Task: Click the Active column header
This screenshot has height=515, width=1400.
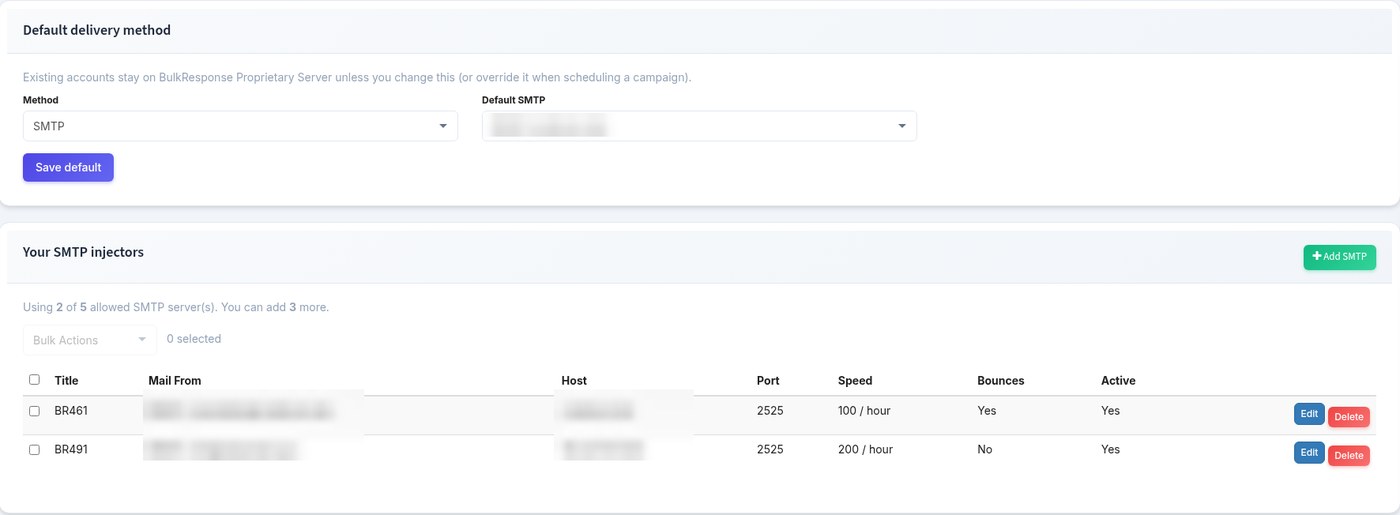Action: click(x=1118, y=381)
